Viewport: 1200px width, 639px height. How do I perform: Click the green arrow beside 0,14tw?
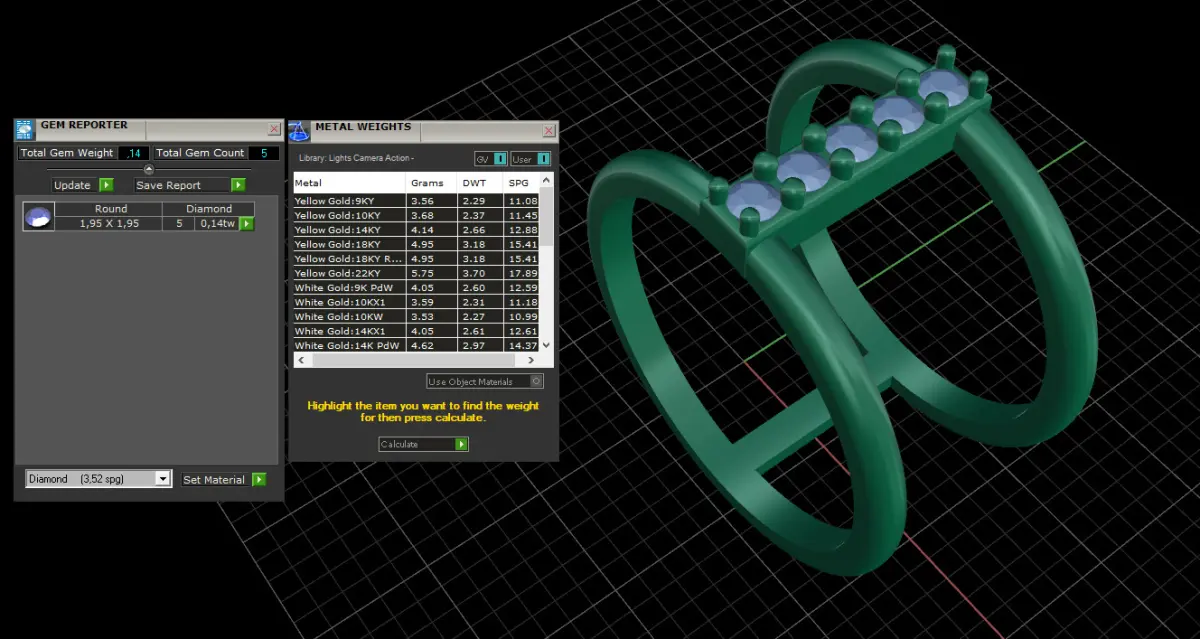tap(246, 224)
